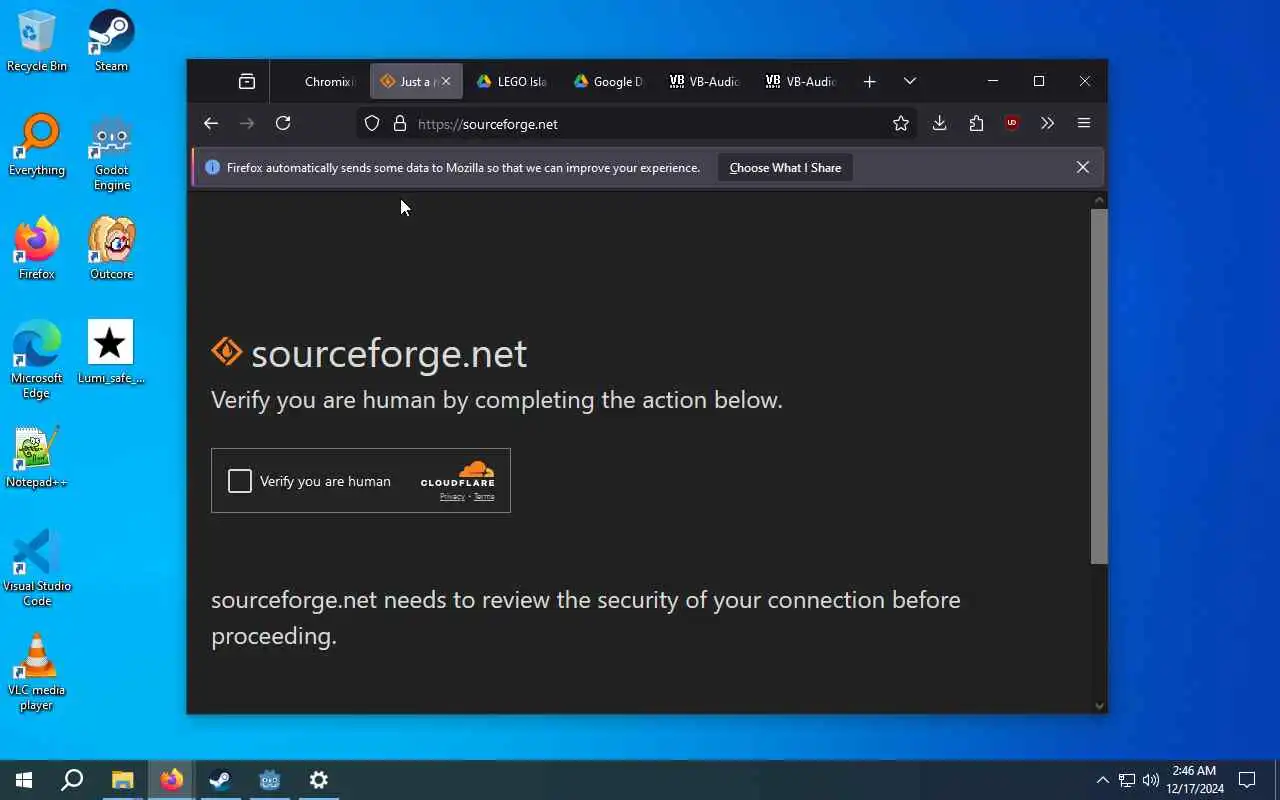The image size is (1280, 800).
Task: Select Steam desktop shortcut
Action: [x=111, y=41]
